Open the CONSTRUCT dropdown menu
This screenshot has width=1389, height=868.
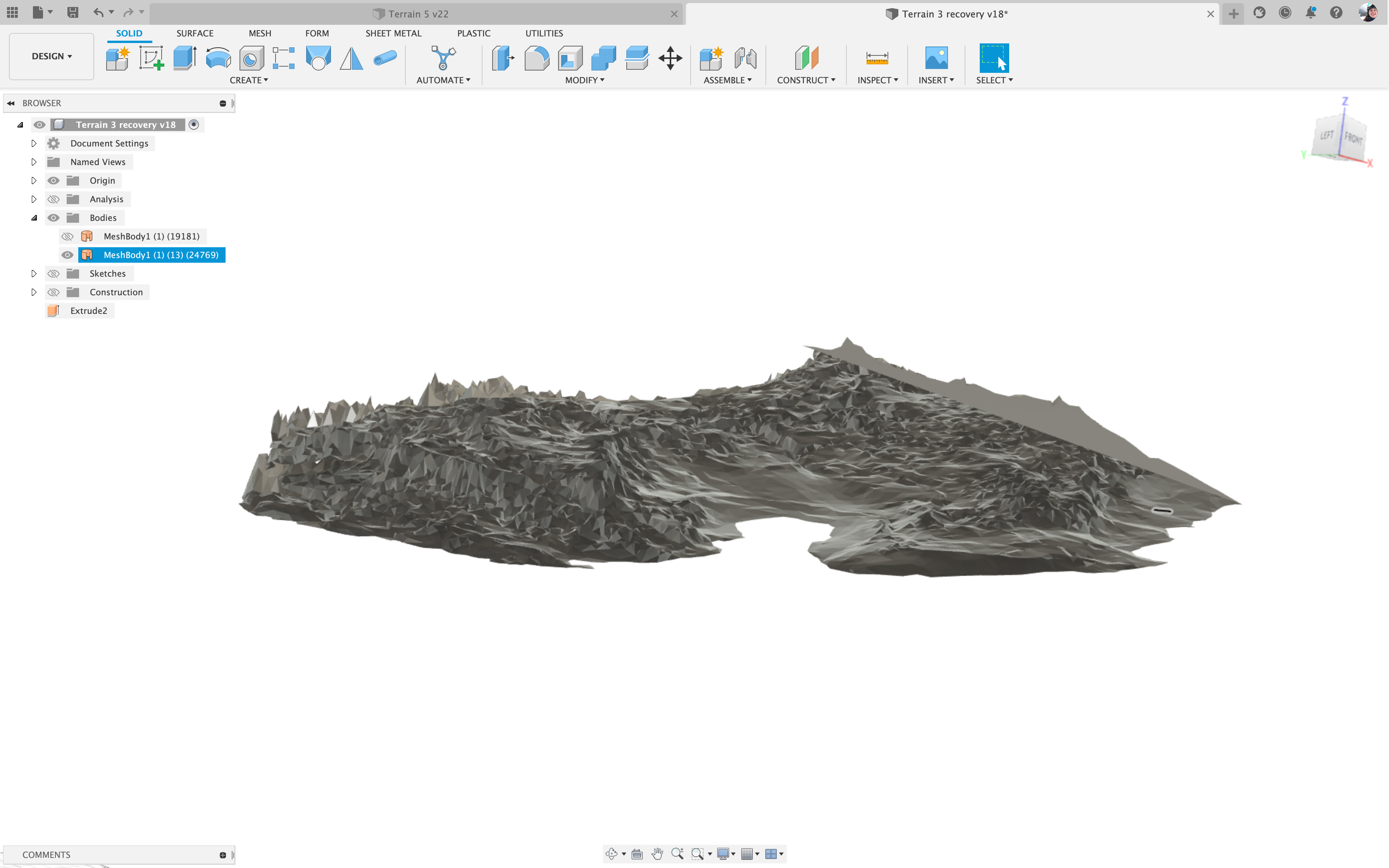pyautogui.click(x=806, y=80)
